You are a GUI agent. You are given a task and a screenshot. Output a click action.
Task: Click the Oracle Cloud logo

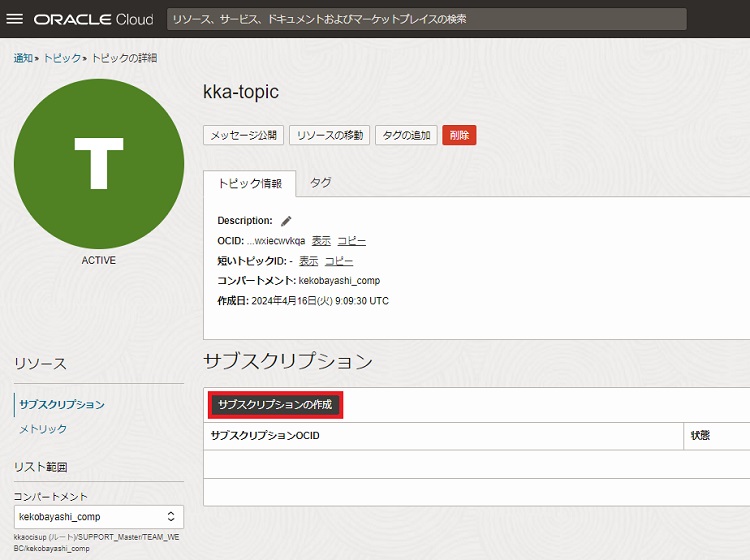(94, 19)
